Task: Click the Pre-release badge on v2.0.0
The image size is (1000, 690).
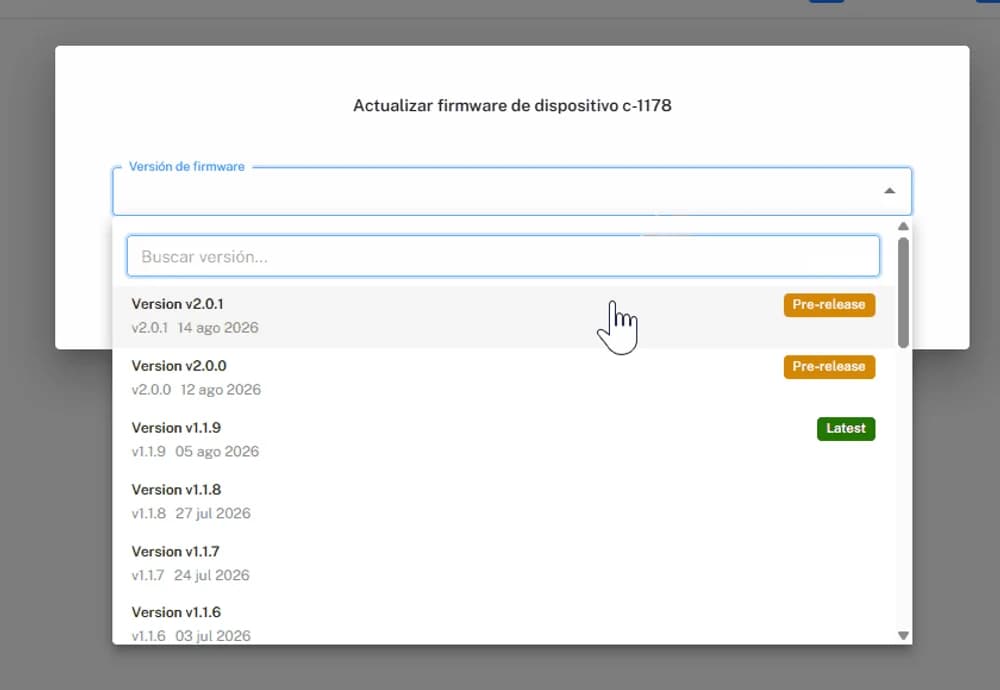Action: tap(829, 367)
